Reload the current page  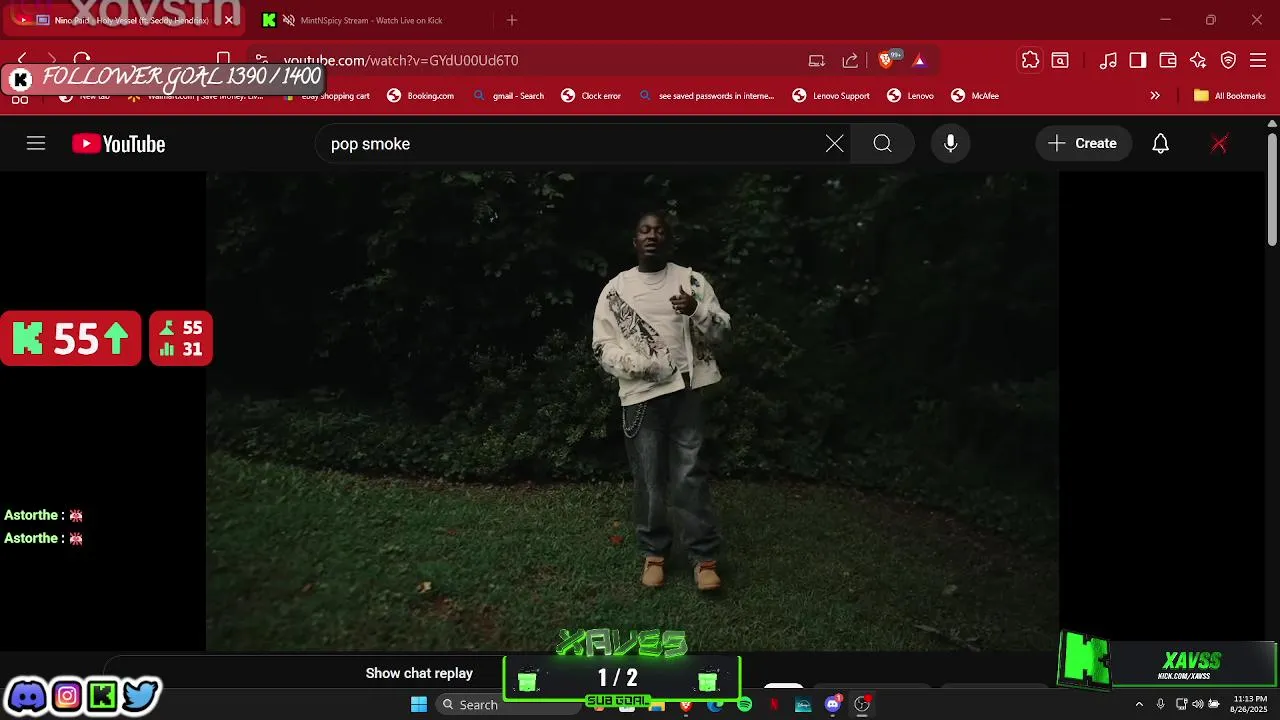82,60
